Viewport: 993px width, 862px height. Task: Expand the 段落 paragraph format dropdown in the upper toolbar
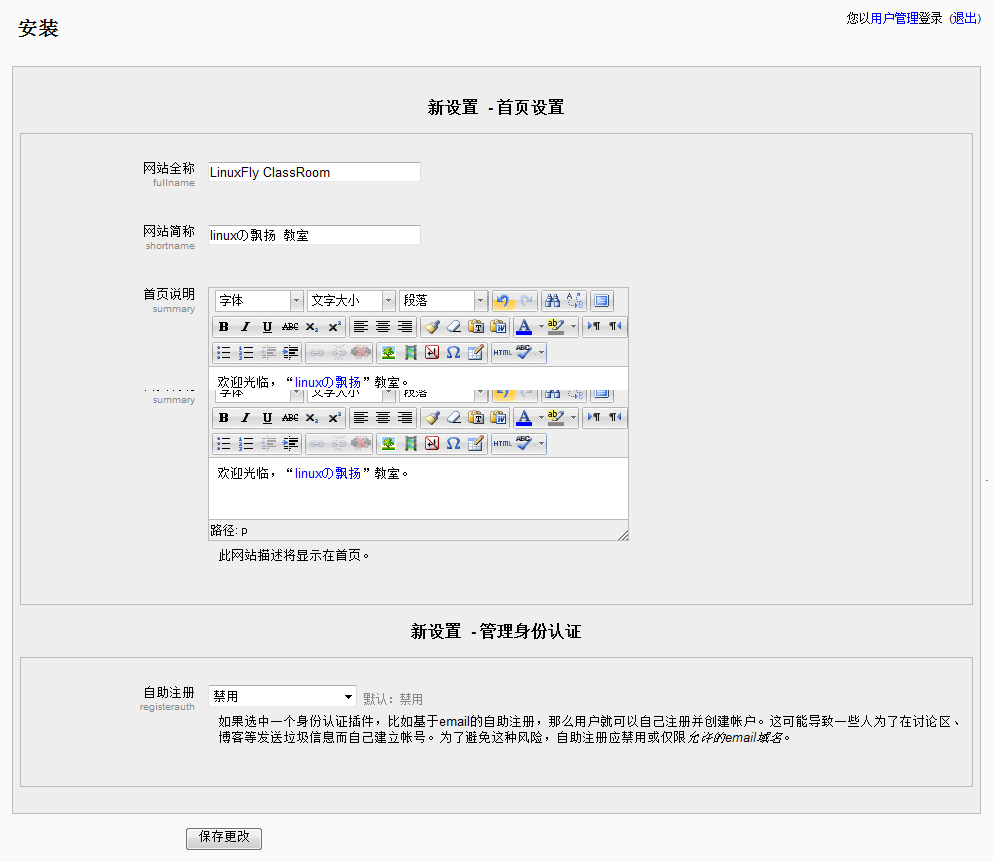(442, 301)
